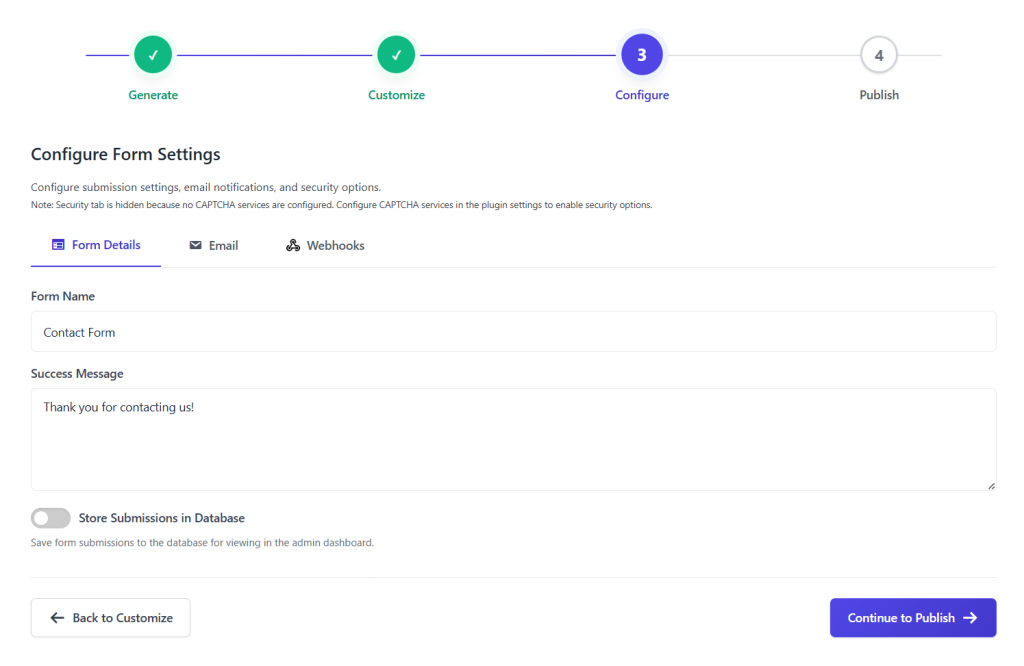This screenshot has height=666, width=1024.
Task: Click inside the Form Name input field
Action: tap(512, 331)
